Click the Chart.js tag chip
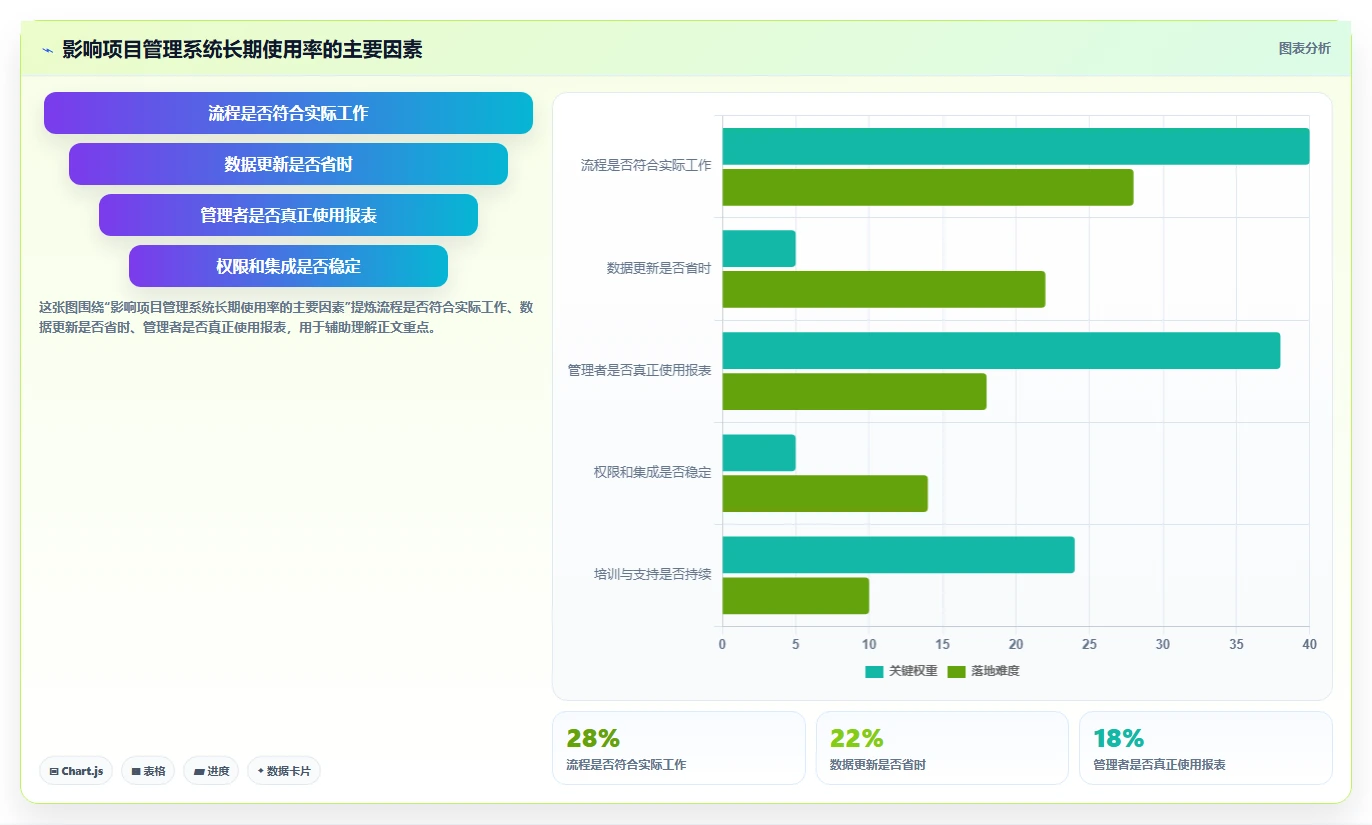The height and width of the screenshot is (825, 1372). [x=76, y=771]
